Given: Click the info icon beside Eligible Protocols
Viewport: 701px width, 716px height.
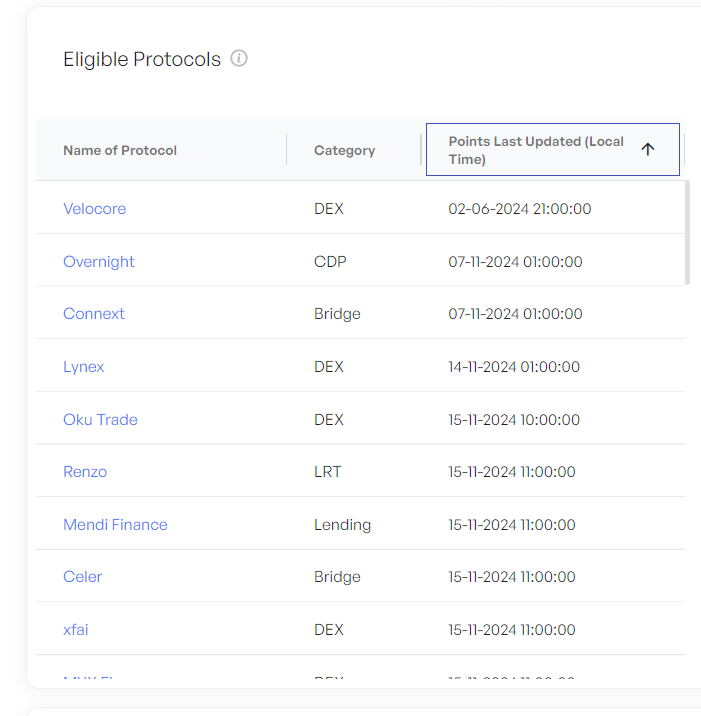Looking at the screenshot, I should click(x=239, y=58).
